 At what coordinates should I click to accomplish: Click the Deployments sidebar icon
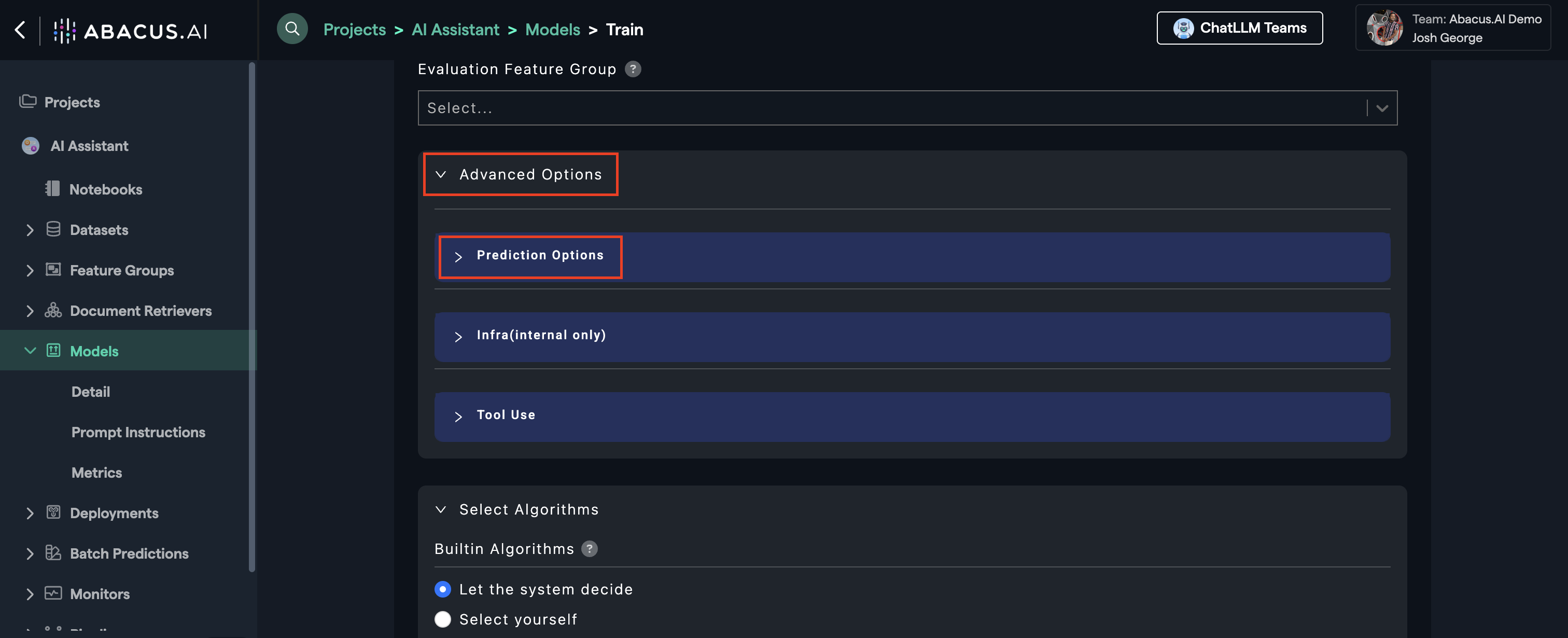[x=53, y=512]
